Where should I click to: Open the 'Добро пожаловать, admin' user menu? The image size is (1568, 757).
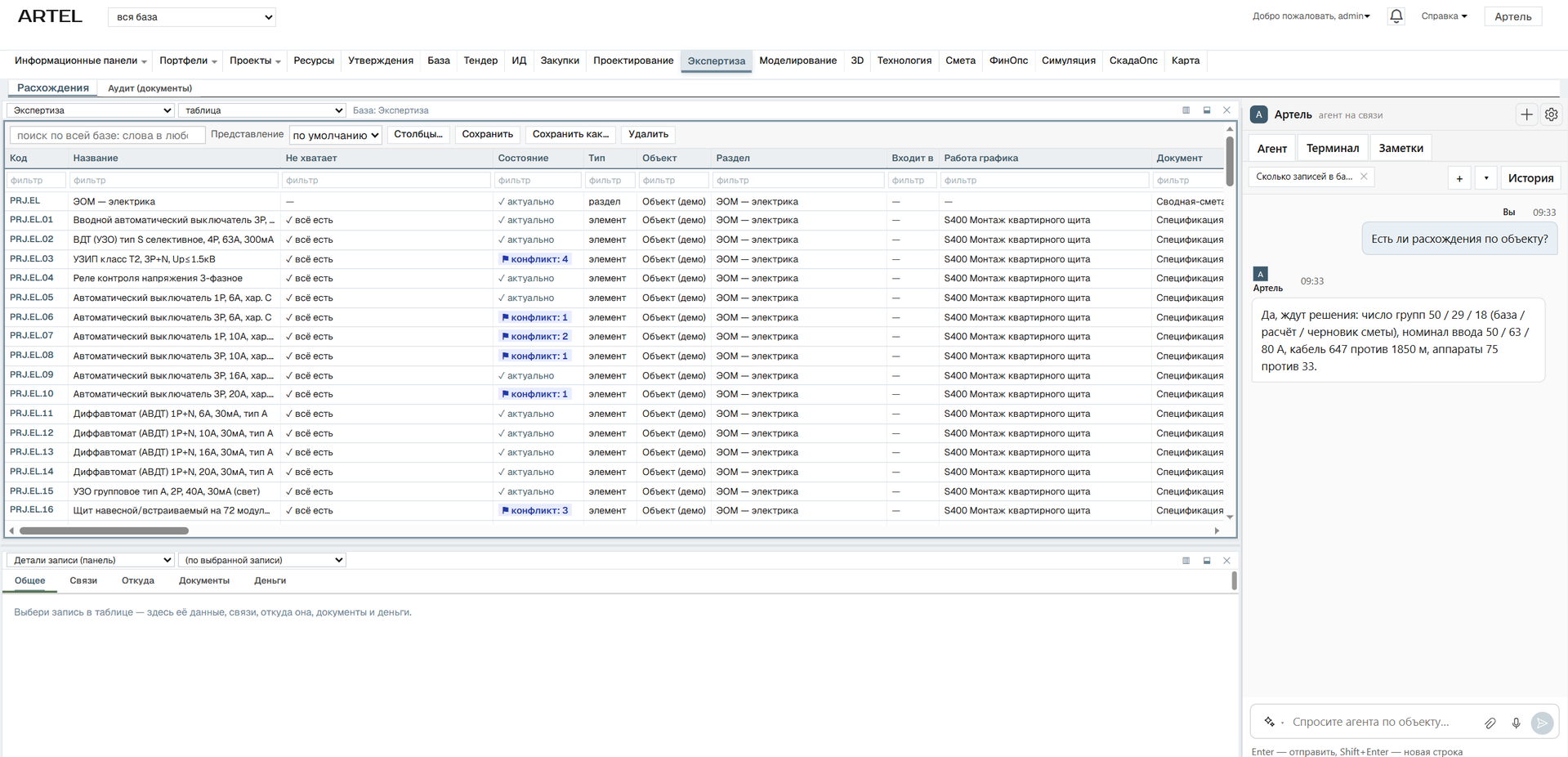(1311, 16)
